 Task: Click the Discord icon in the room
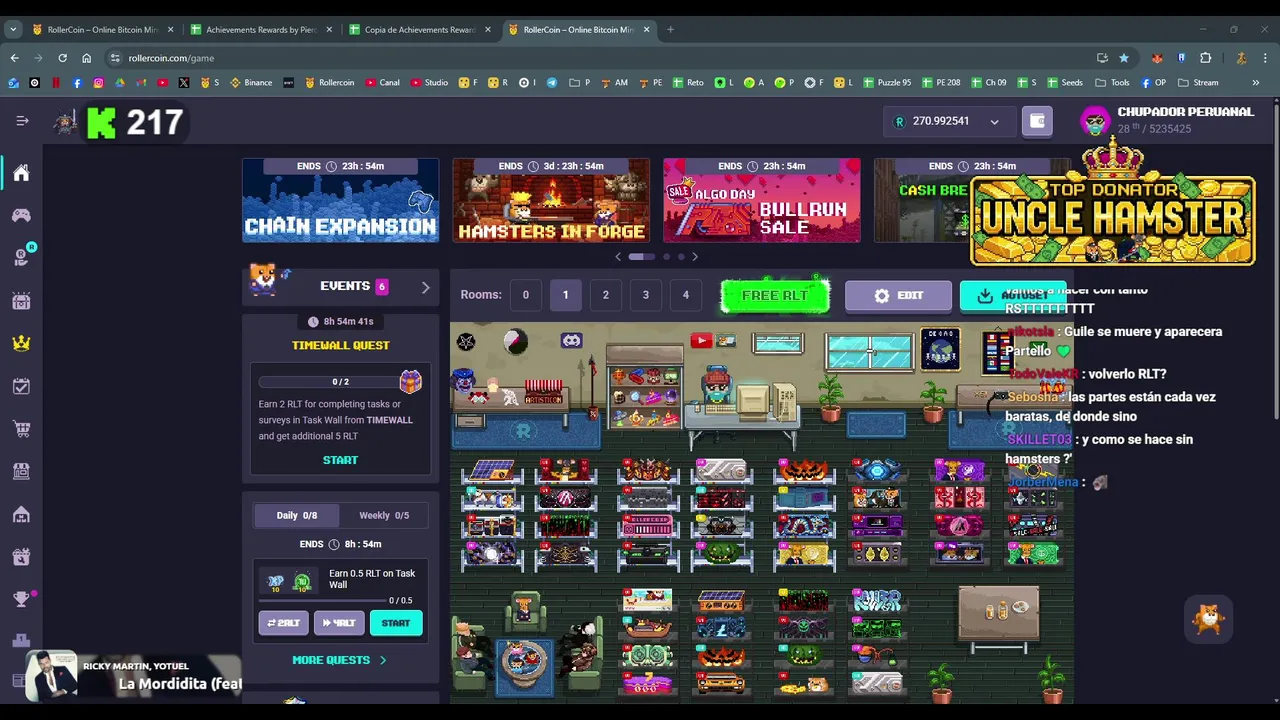(571, 341)
